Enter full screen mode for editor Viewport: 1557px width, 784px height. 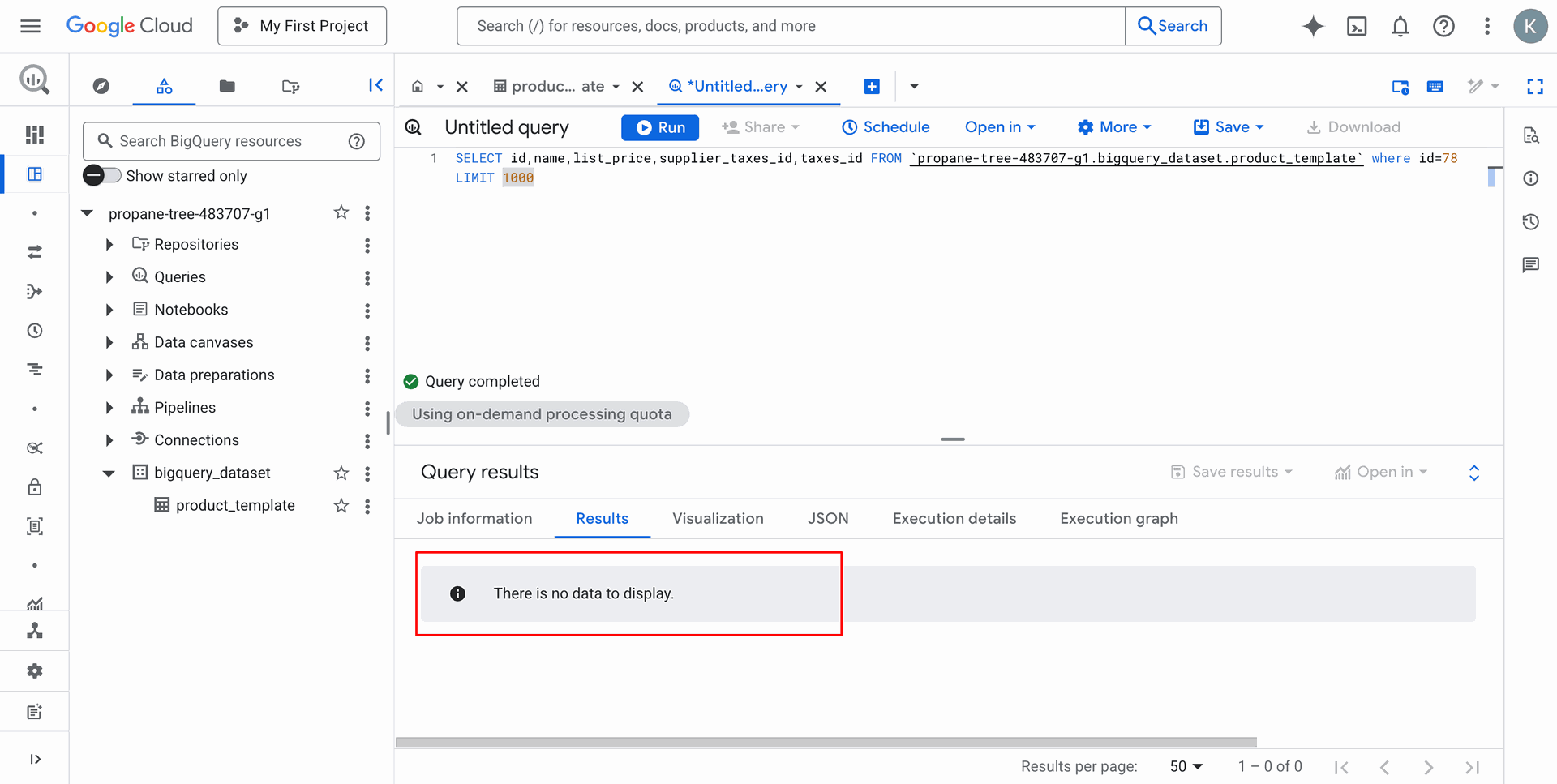(1535, 86)
